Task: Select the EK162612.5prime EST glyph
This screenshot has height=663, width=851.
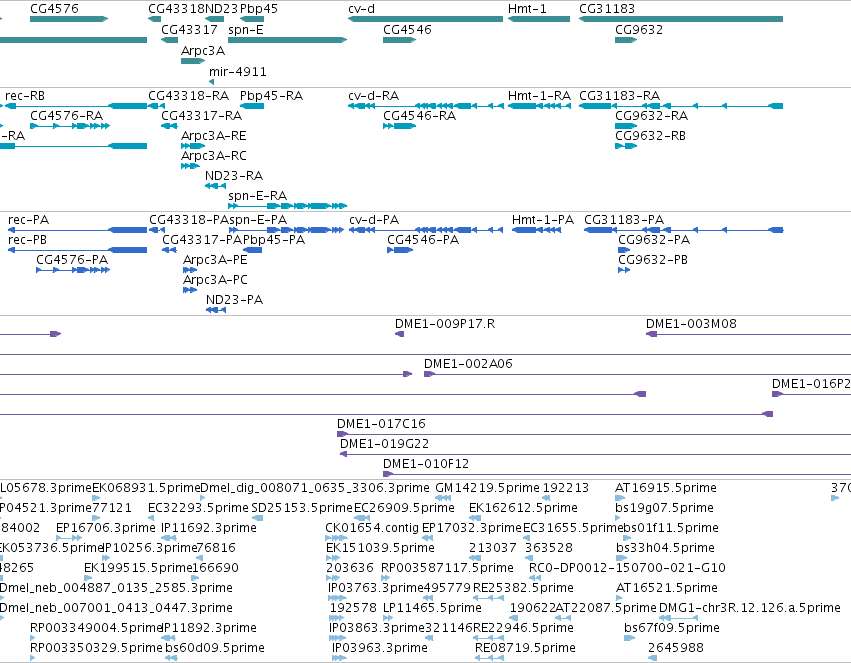Action: (x=475, y=518)
